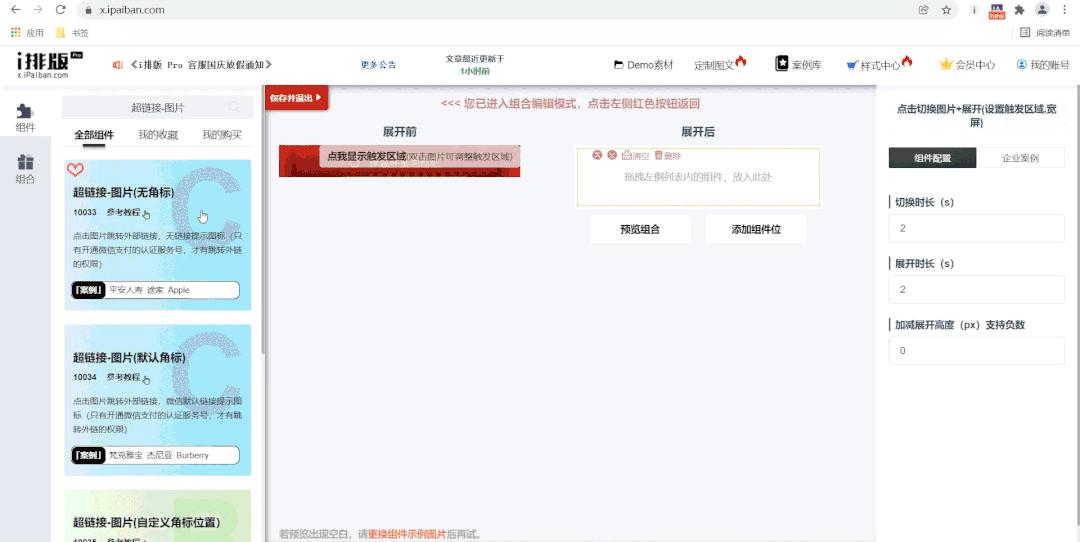Click the i排版 Pro logo
The image size is (1080, 542).
coord(50,65)
